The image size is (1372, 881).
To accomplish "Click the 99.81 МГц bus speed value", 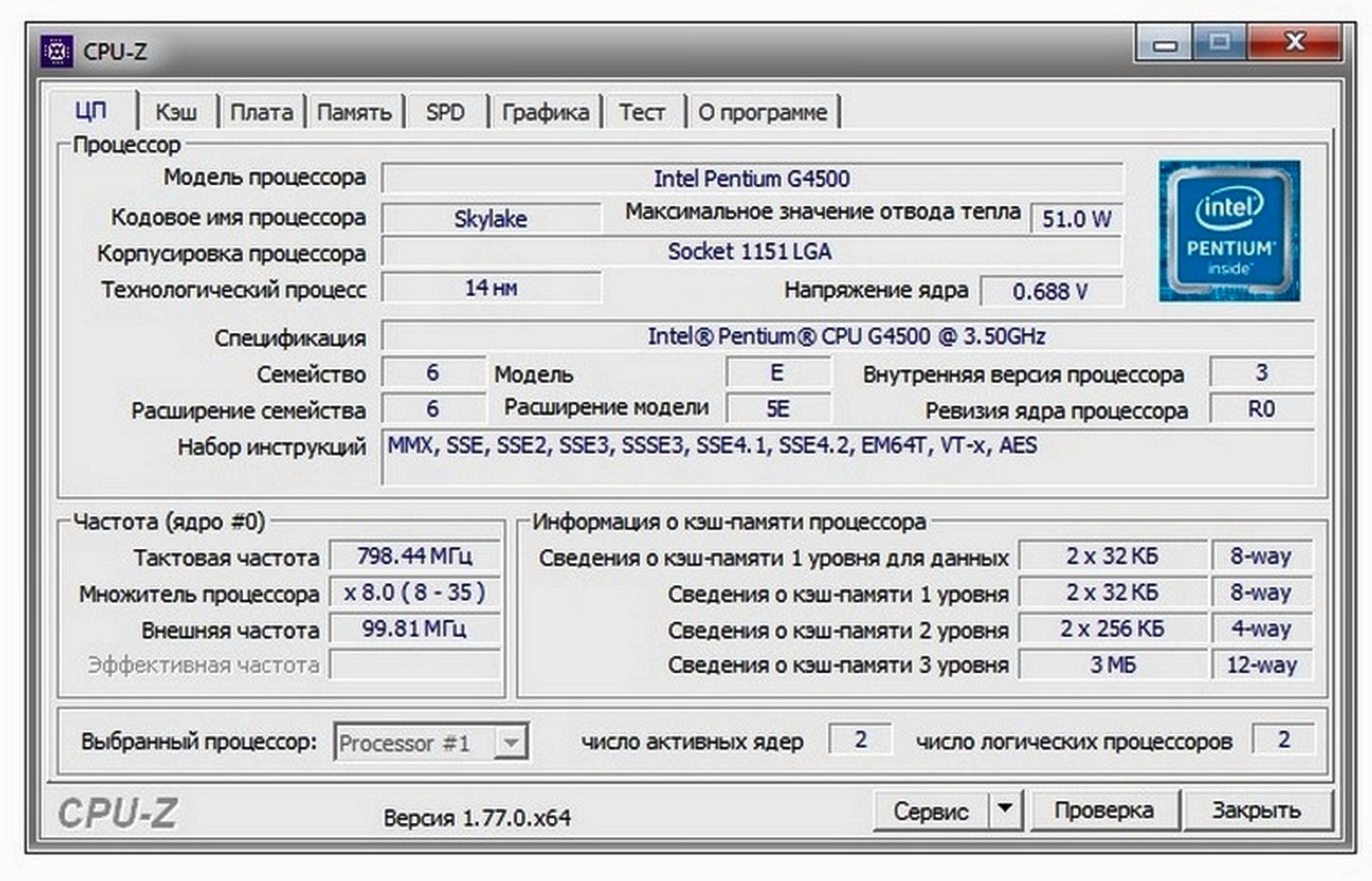I will coord(415,628).
